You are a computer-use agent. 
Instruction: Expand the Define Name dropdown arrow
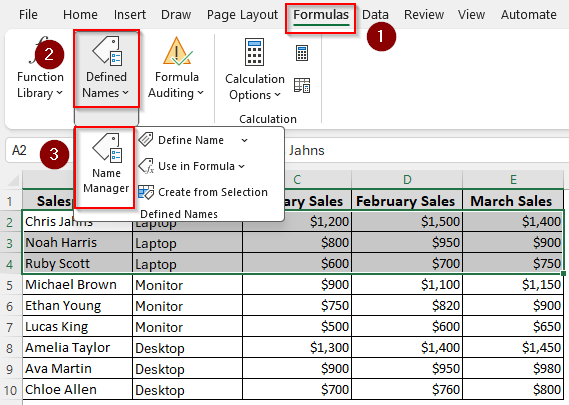click(245, 140)
